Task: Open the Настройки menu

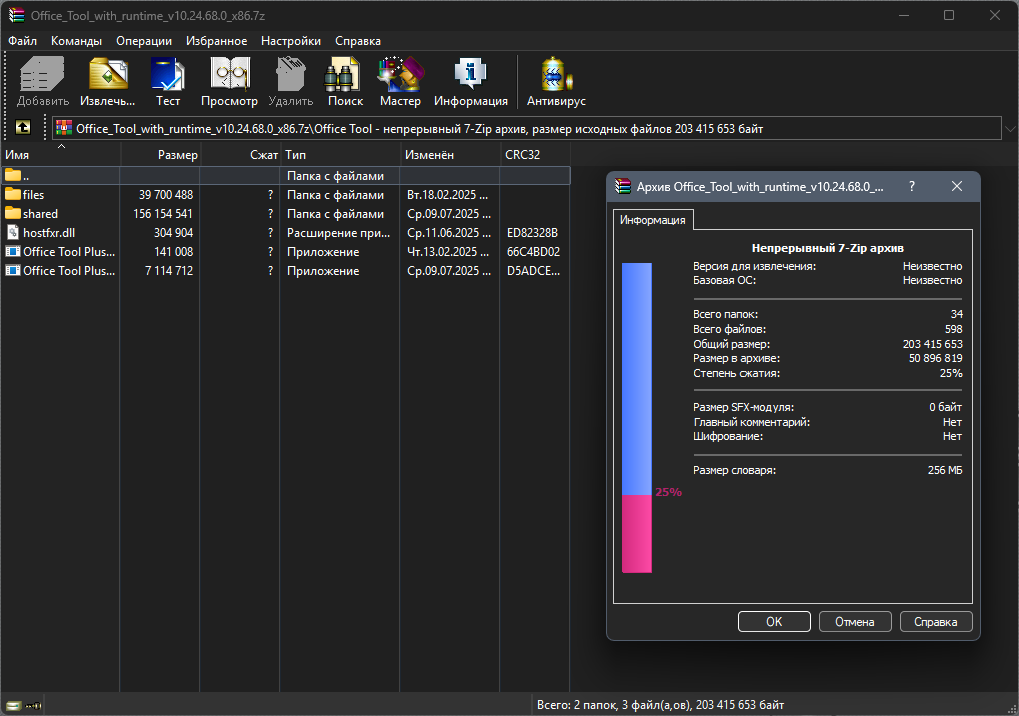Action: pyautogui.click(x=290, y=40)
